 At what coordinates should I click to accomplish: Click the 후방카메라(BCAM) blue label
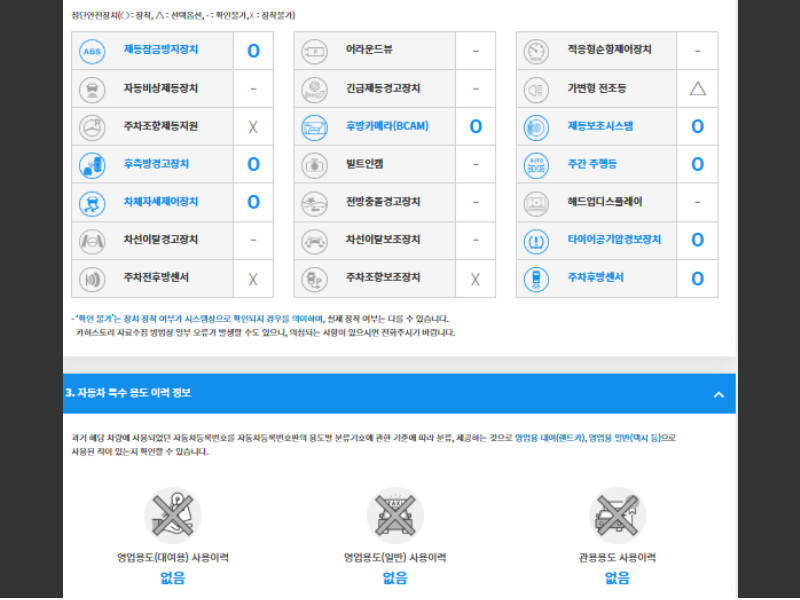pyautogui.click(x=387, y=126)
